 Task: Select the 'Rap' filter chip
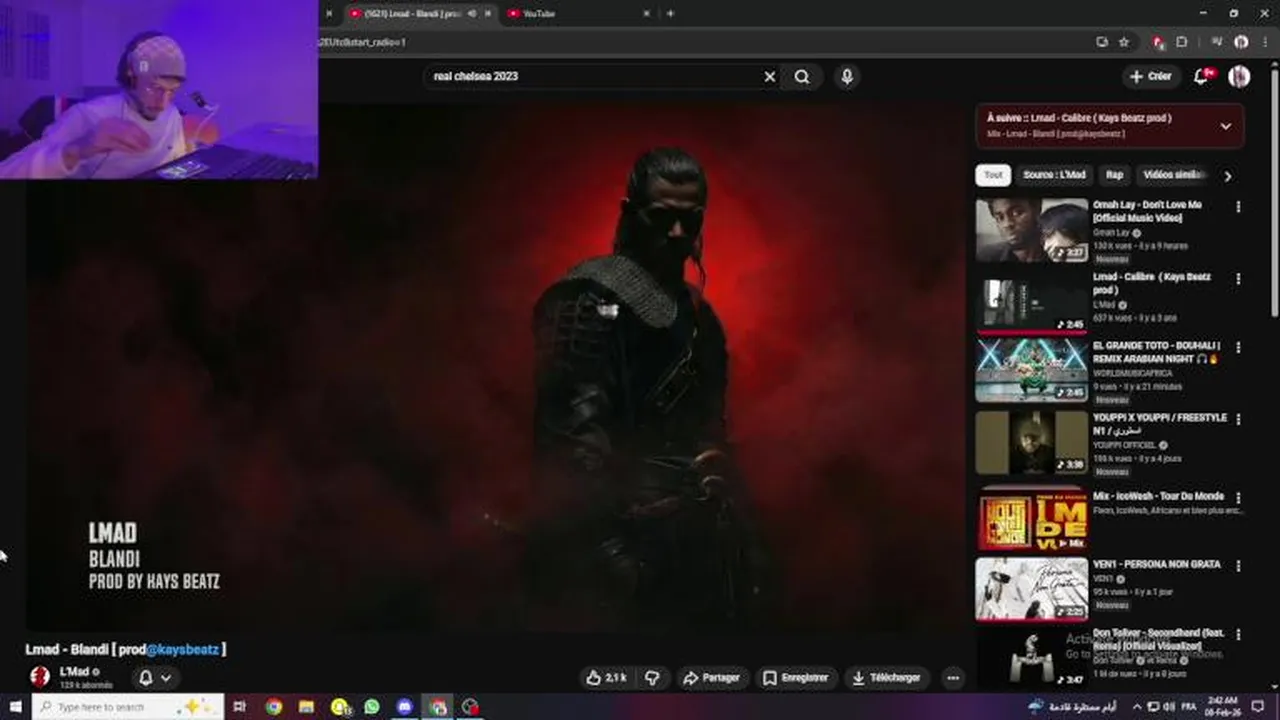[1114, 175]
